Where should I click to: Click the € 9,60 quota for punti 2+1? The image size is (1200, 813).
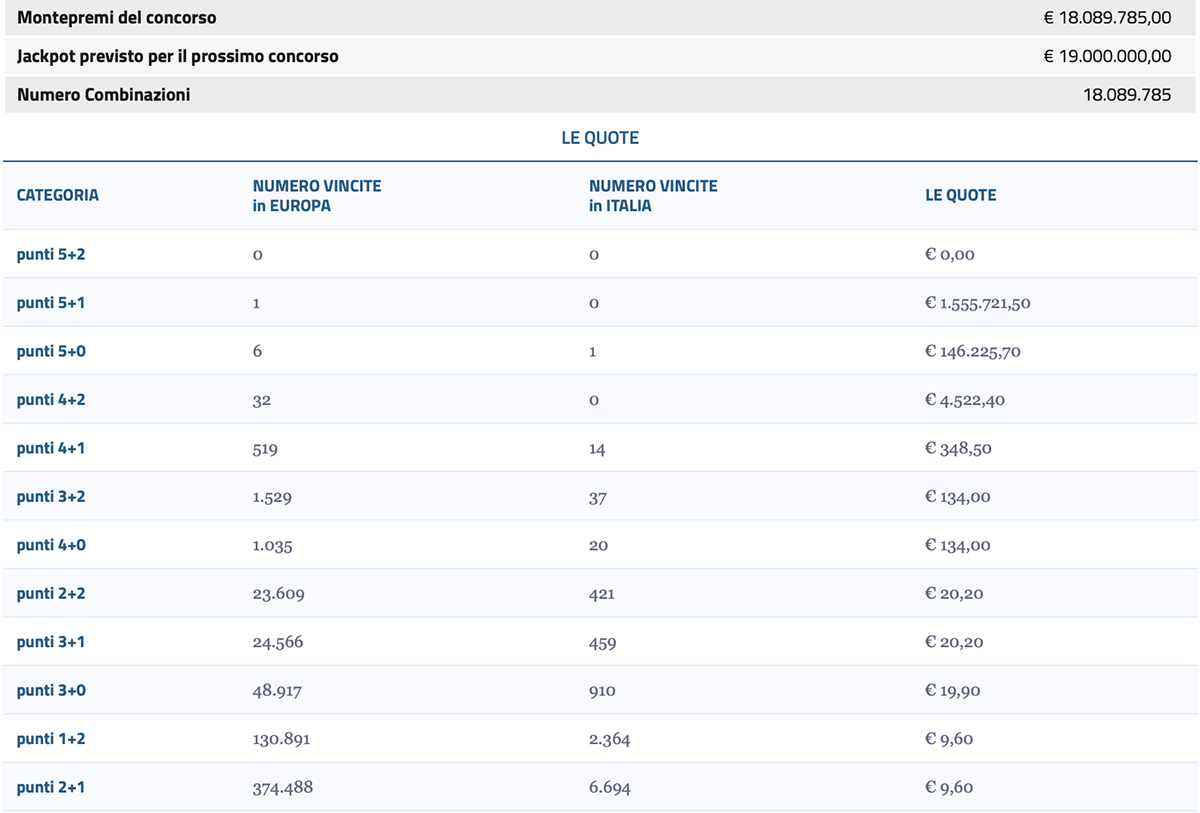click(x=949, y=788)
